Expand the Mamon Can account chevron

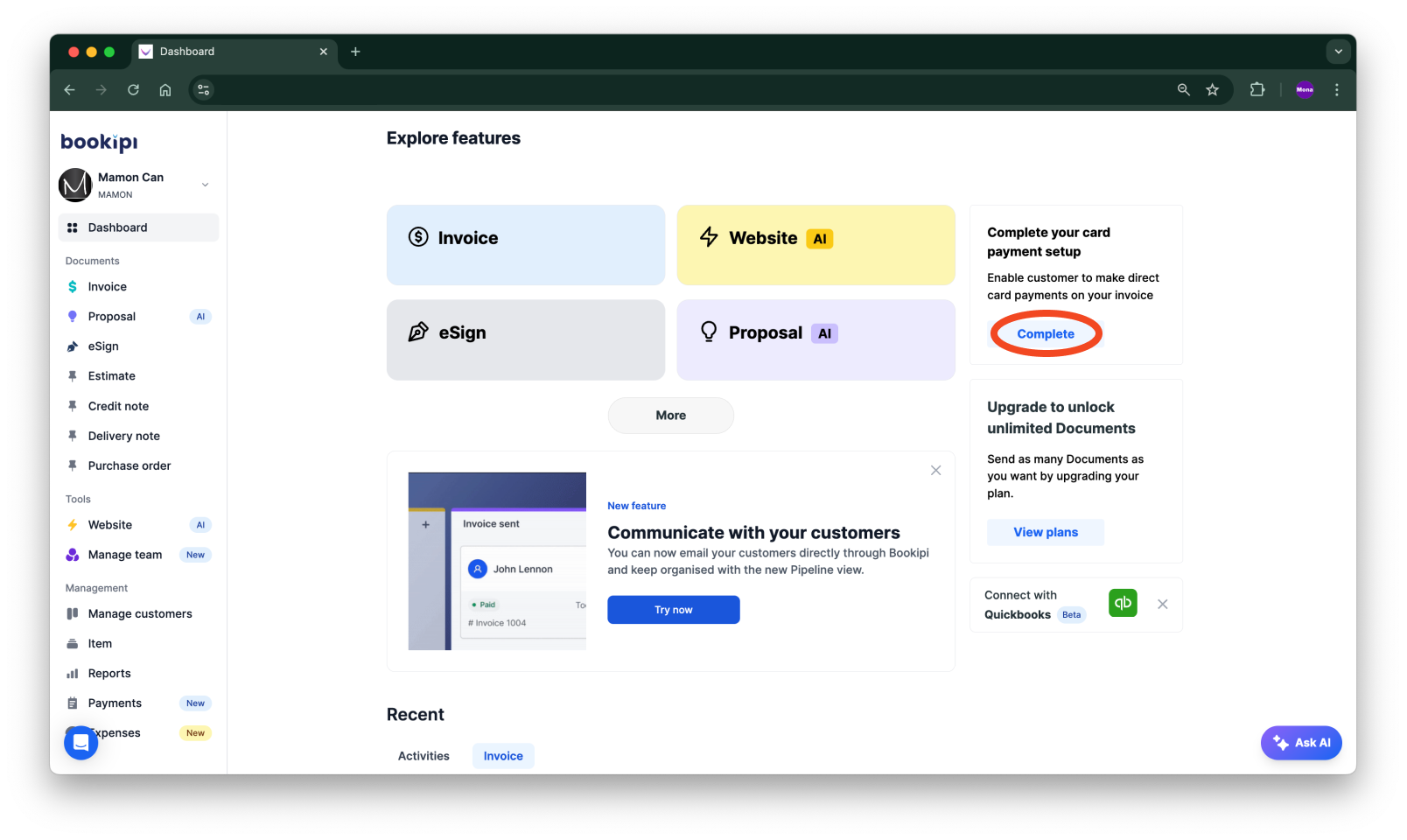click(205, 185)
